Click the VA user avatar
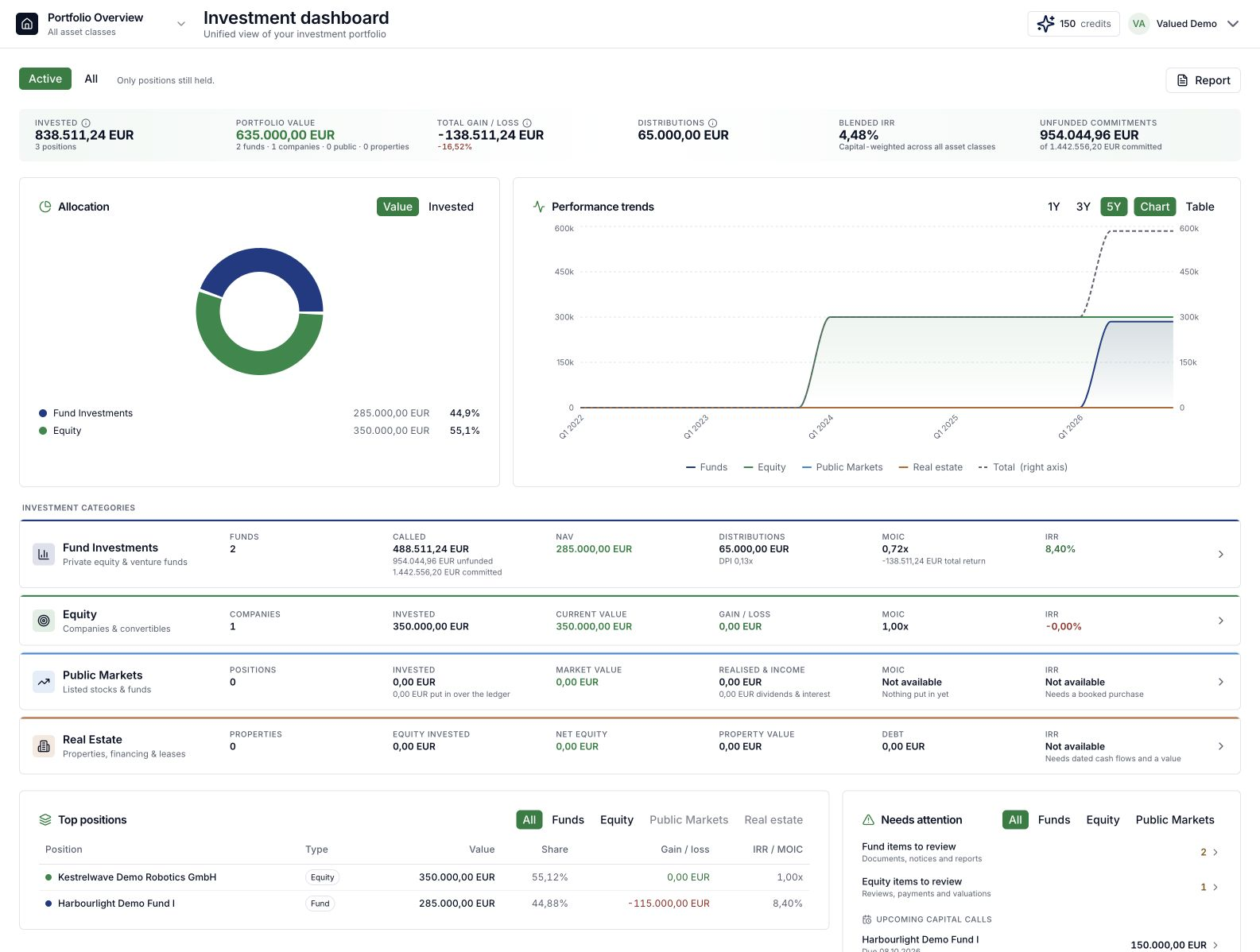1260x952 pixels. 1139,24
